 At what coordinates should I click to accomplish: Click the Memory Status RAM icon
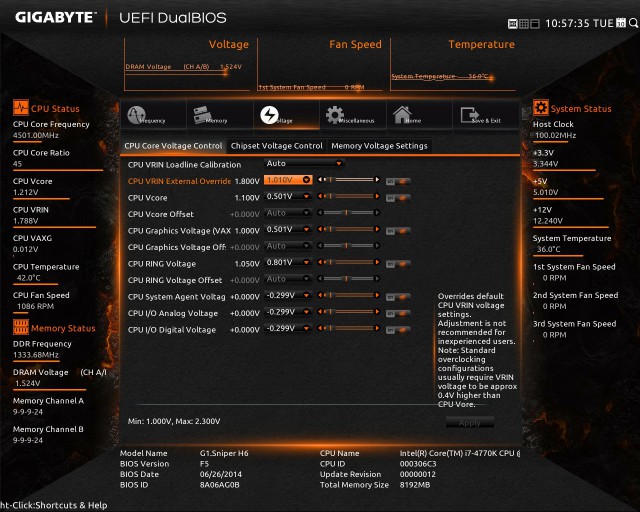pyautogui.click(x=21, y=327)
